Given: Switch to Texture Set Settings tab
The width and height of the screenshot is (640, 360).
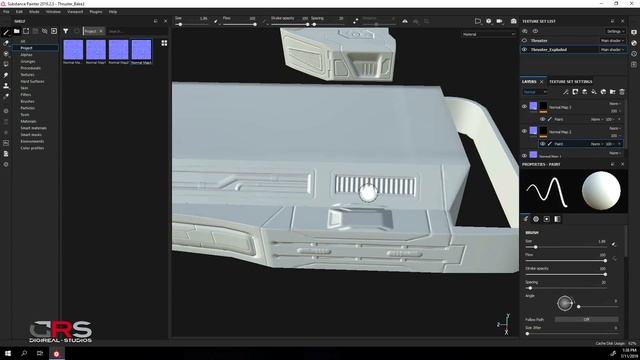Looking at the screenshot, I should pyautogui.click(x=570, y=82).
